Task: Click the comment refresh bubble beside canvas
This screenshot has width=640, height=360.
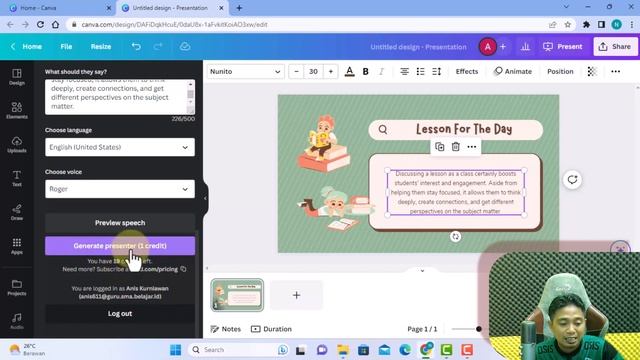Action: click(x=572, y=180)
